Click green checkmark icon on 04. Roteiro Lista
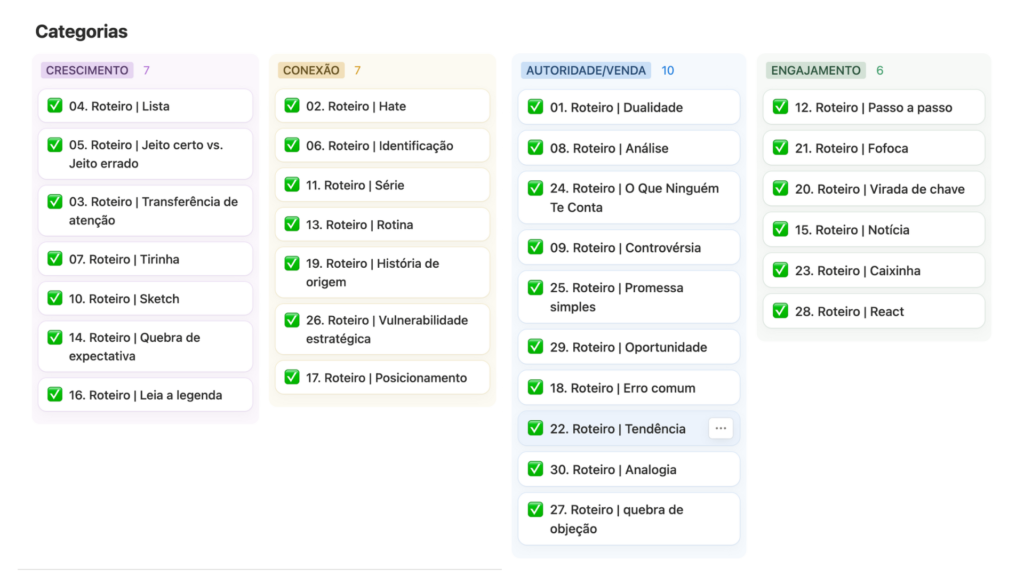The width and height of the screenshot is (1024, 576). pos(55,106)
